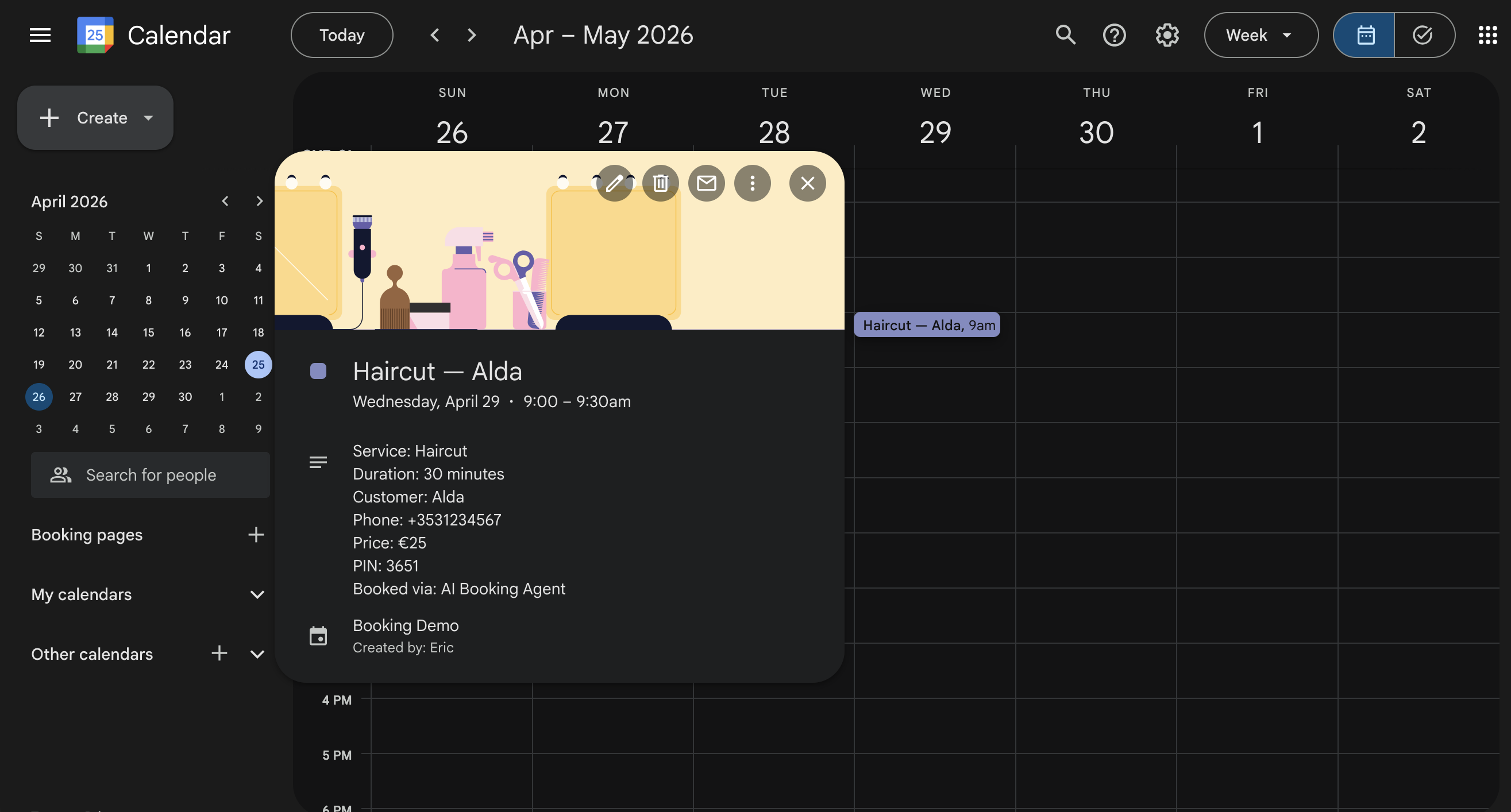
Task: Click the Search for people field
Action: tap(150, 474)
